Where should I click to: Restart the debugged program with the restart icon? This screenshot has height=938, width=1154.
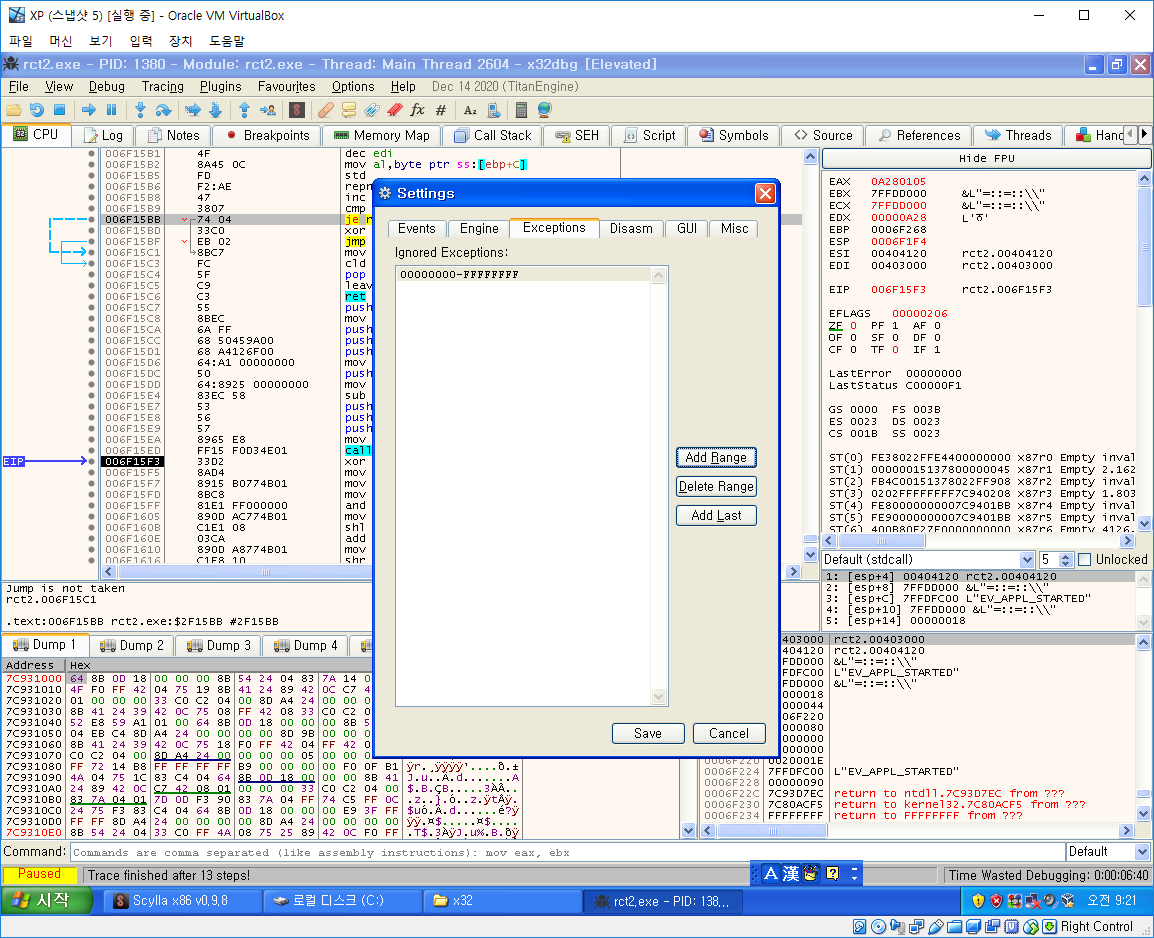(37, 110)
